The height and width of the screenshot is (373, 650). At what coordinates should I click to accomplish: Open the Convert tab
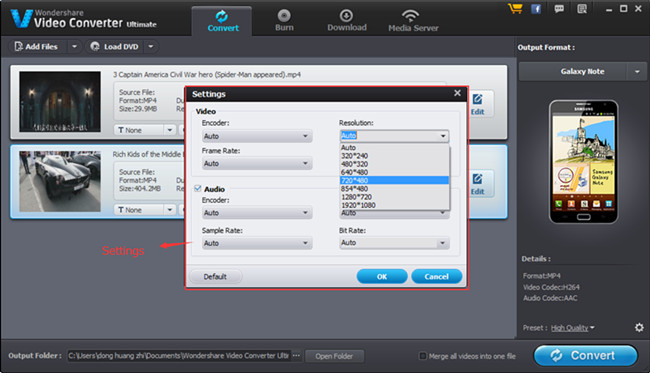coord(222,21)
